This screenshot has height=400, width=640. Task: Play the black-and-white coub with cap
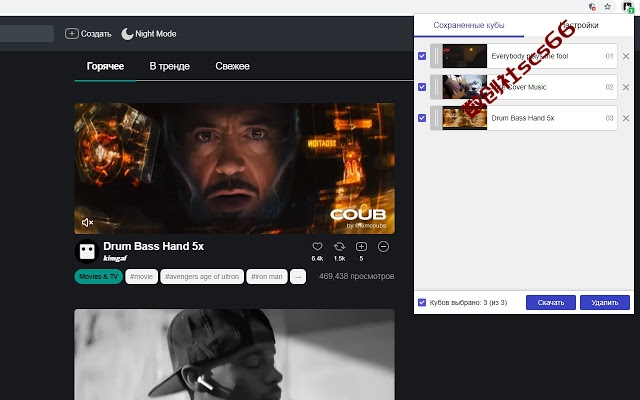[234, 354]
